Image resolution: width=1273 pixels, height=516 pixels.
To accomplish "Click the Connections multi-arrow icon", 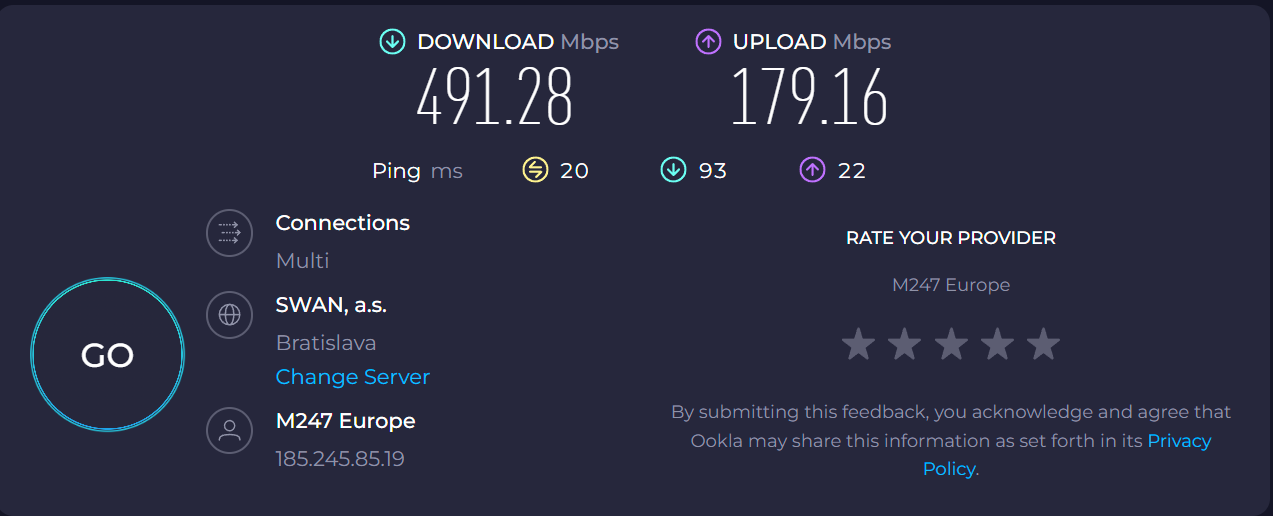I will 229,233.
